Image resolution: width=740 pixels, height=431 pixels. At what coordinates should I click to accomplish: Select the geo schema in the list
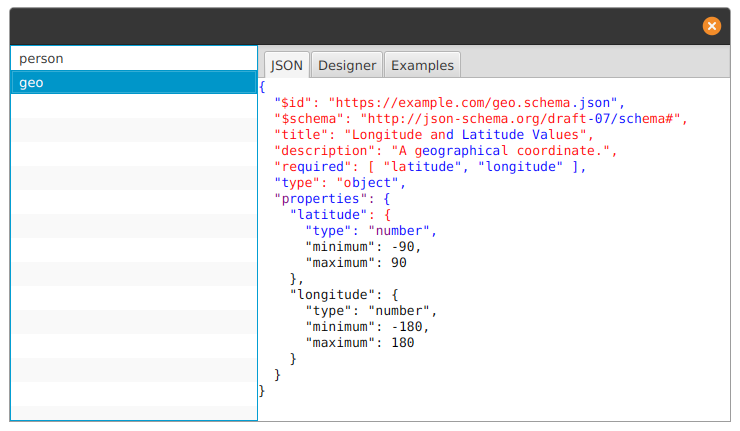(134, 83)
